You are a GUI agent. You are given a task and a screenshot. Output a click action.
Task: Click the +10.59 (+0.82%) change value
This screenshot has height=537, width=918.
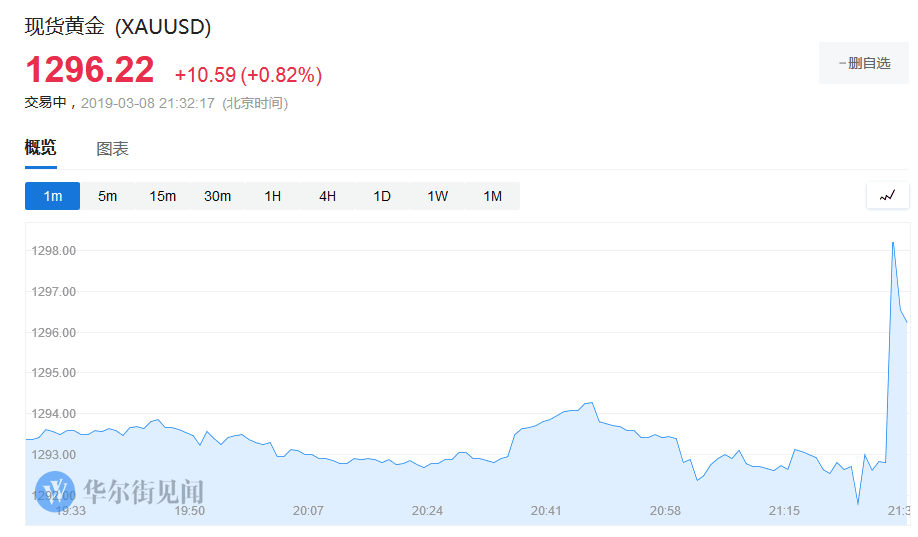tap(248, 75)
